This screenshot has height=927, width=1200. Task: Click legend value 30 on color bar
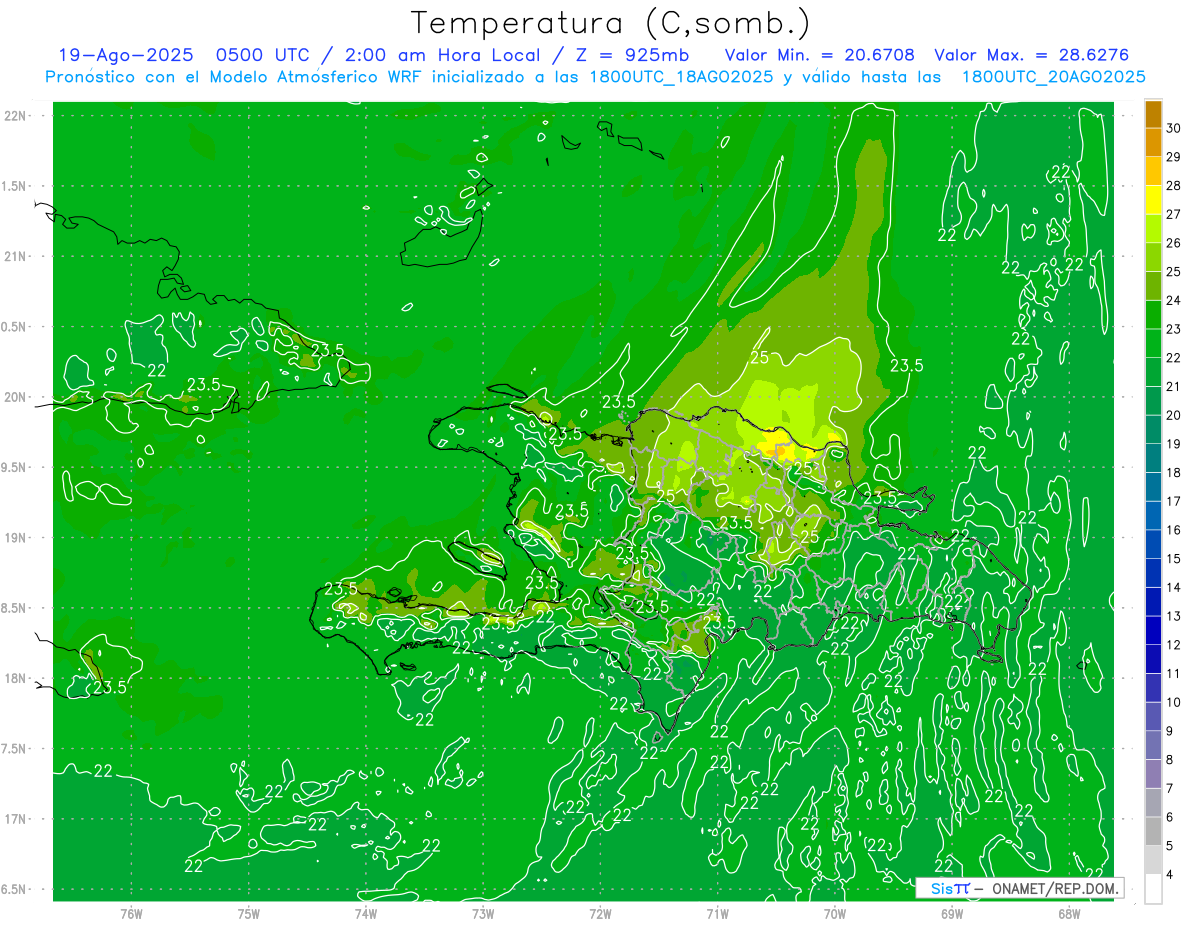1173,129
